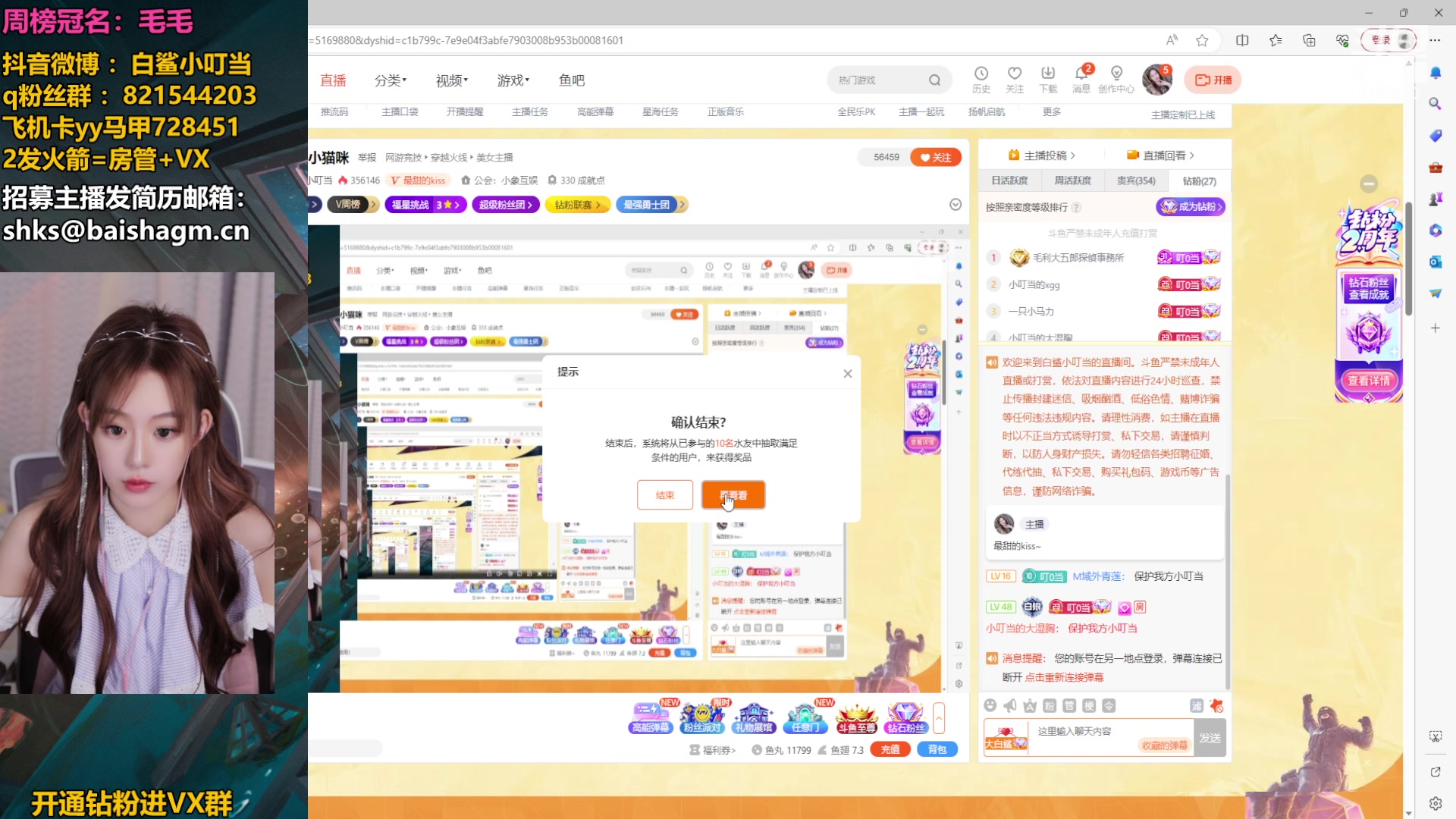The image size is (1456, 819).
Task: Click the 梗 chat toolbar icon
Action: pyautogui.click(x=1089, y=706)
